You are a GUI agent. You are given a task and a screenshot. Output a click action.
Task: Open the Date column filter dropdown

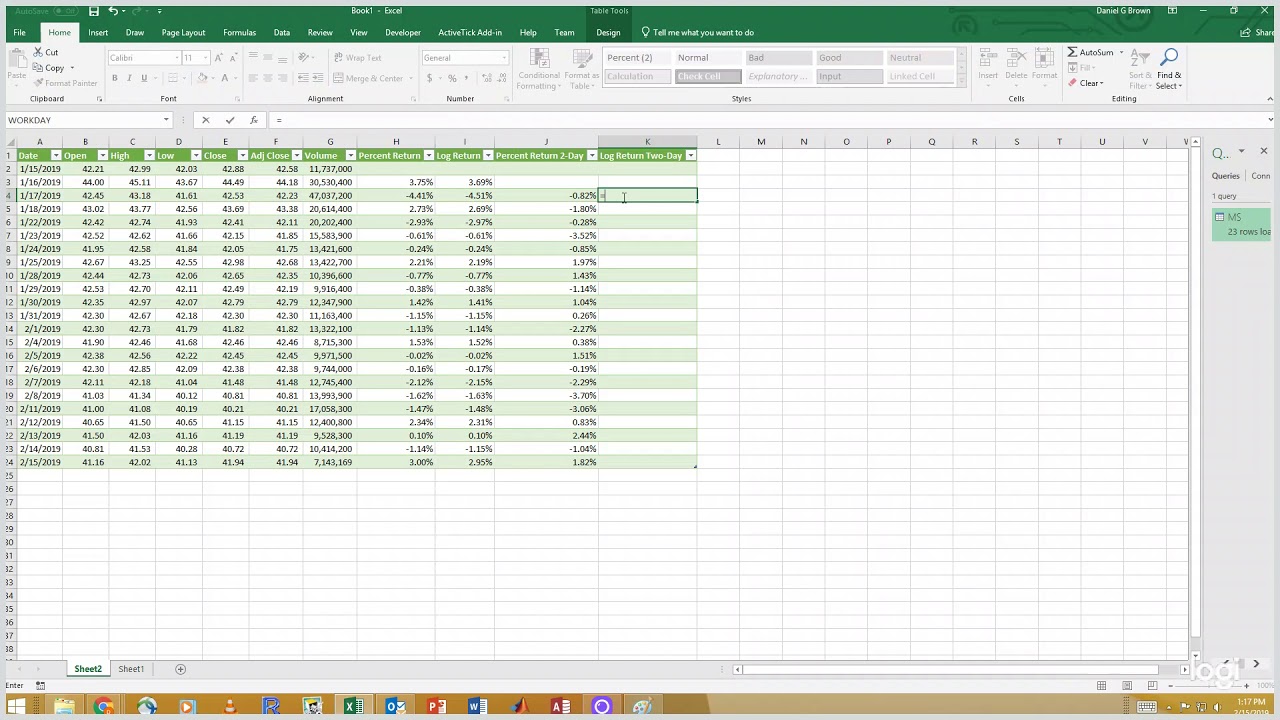coord(55,156)
